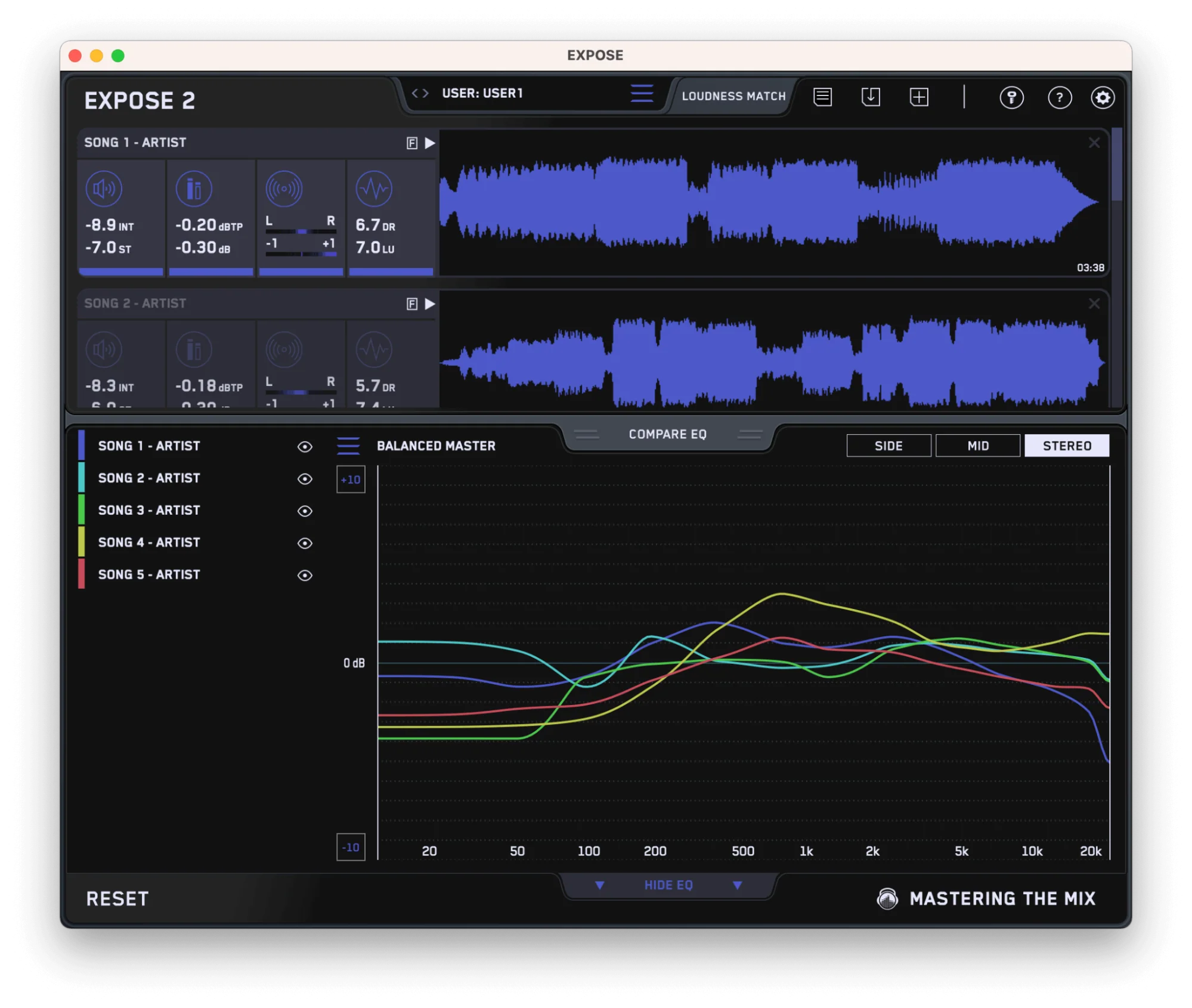Play Song 2 - Artist
Image resolution: width=1192 pixels, height=1008 pixels.
point(430,304)
